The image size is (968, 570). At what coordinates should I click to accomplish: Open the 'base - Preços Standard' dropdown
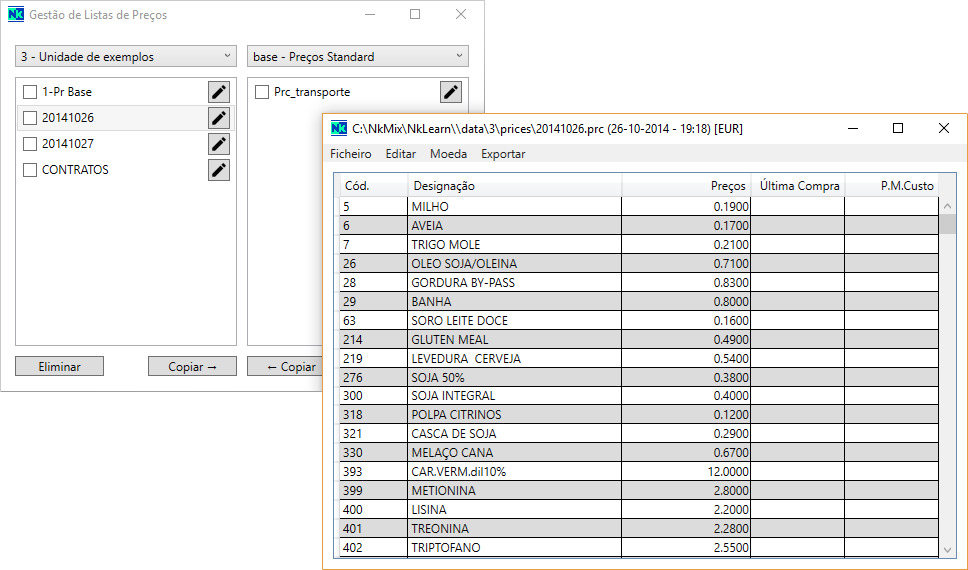(357, 57)
